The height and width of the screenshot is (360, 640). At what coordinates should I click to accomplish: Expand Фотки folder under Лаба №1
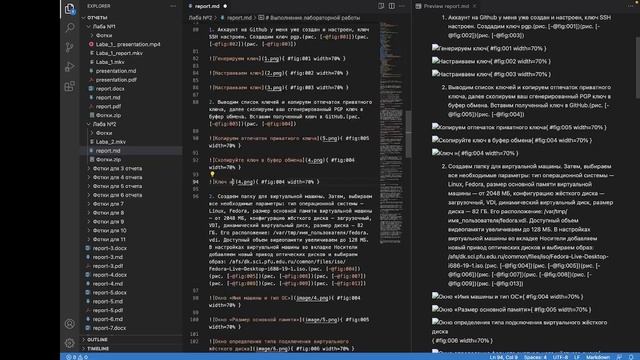(103, 36)
